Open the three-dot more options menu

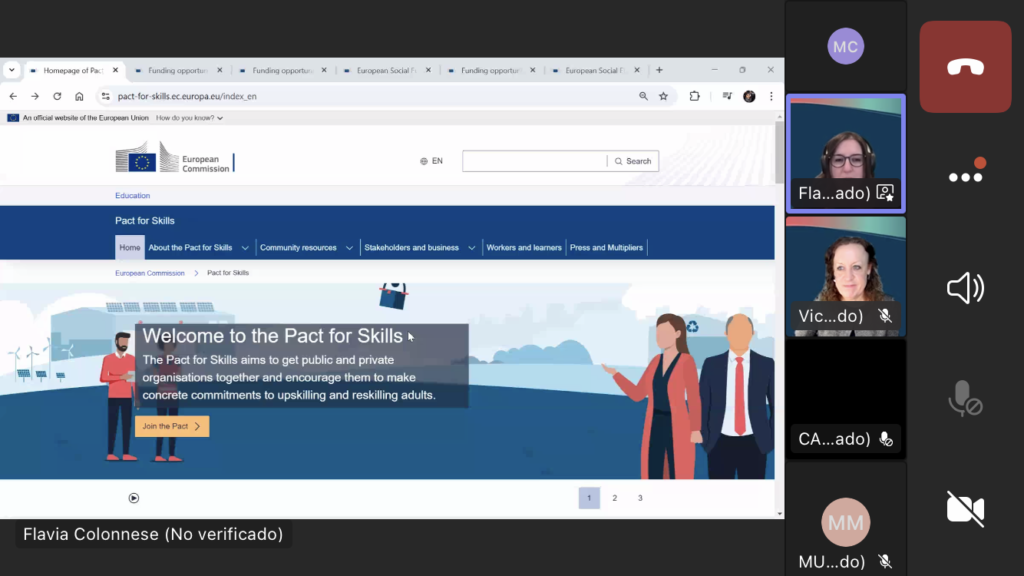pos(965,177)
